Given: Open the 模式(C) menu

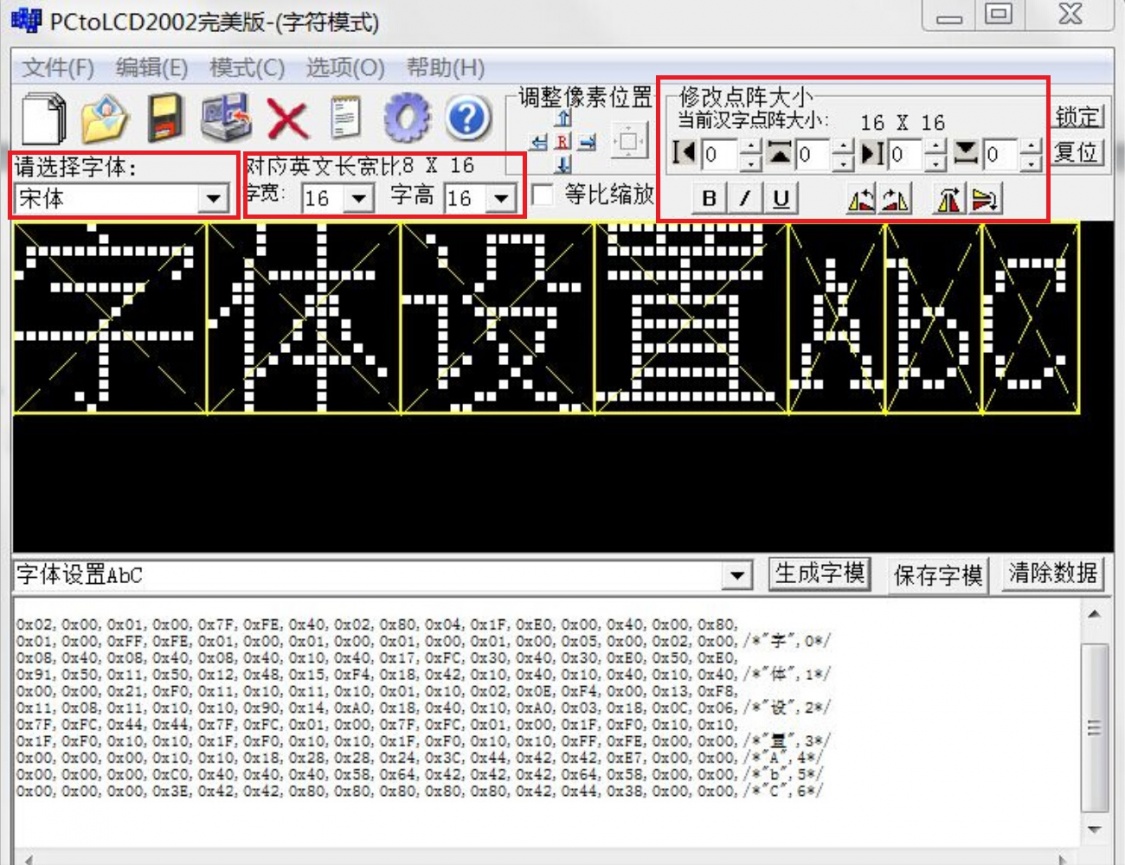Looking at the screenshot, I should pyautogui.click(x=247, y=68).
